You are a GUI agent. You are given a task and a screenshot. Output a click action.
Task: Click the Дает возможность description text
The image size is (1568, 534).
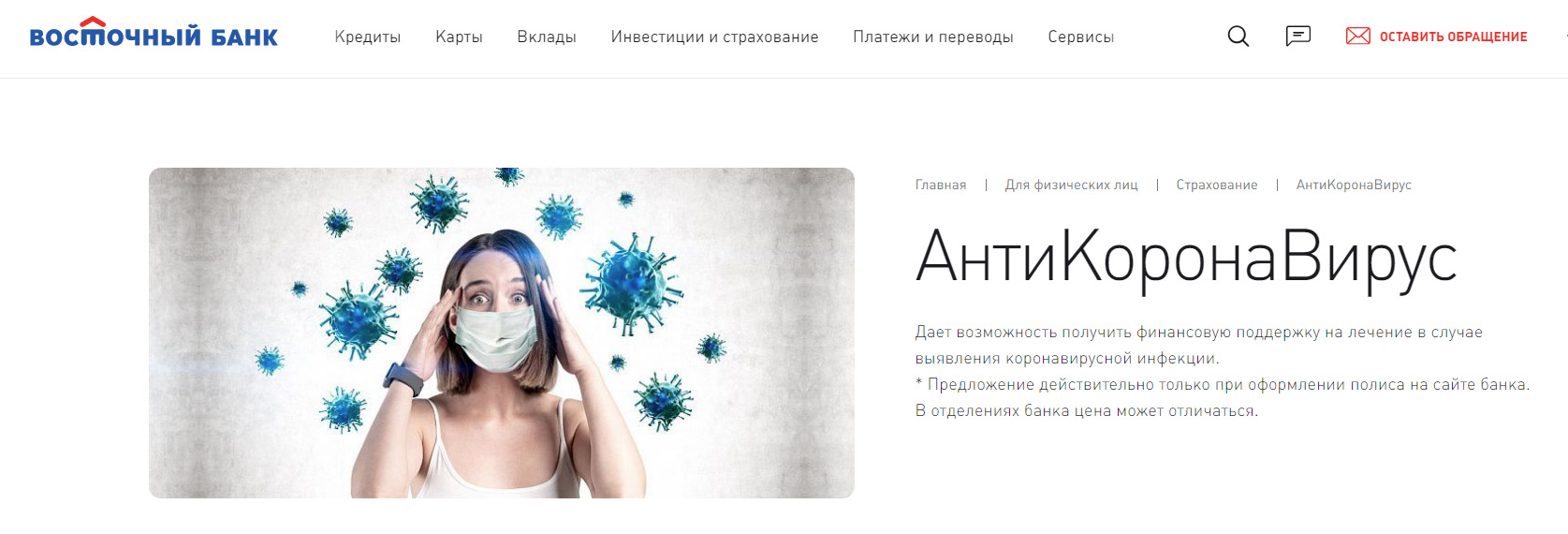coord(1198,345)
